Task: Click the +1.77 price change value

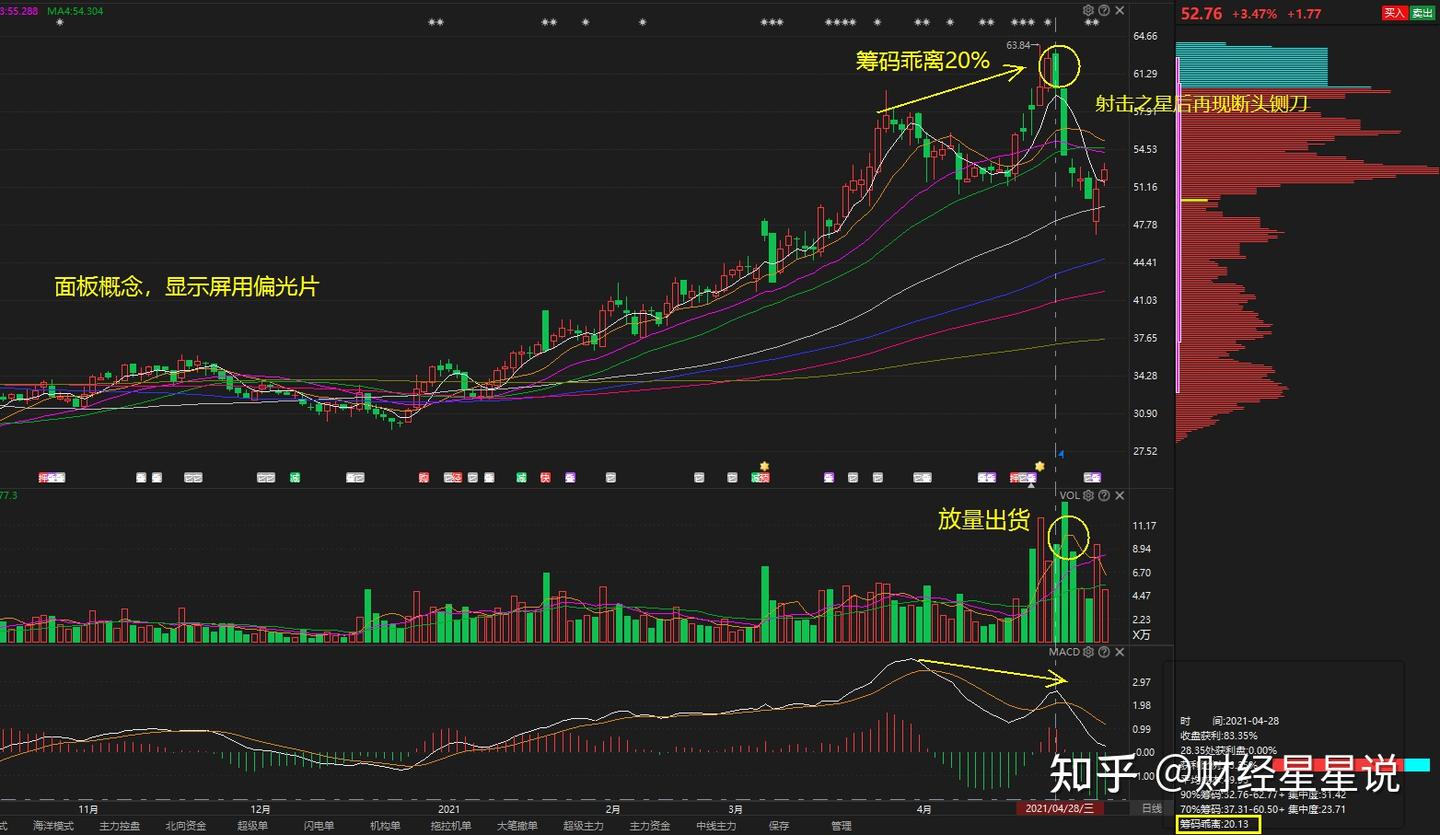Action: (x=1304, y=14)
